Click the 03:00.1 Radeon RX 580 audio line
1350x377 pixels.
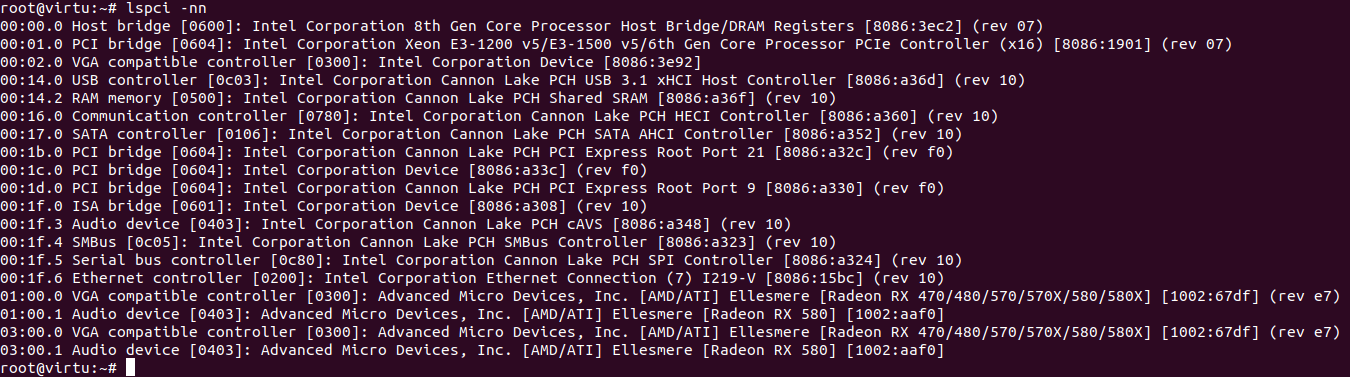click(472, 349)
